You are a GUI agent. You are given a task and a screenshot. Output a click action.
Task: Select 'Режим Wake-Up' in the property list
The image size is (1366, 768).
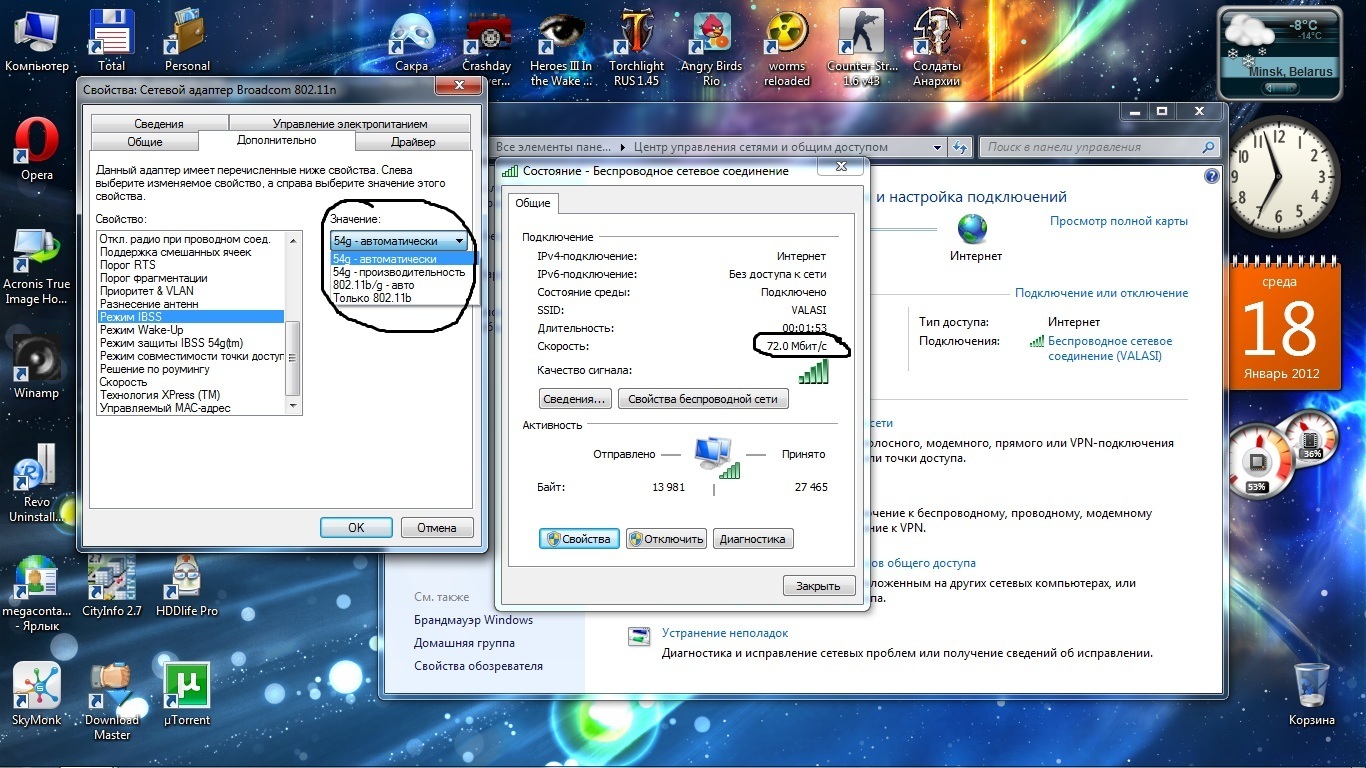tap(141, 330)
